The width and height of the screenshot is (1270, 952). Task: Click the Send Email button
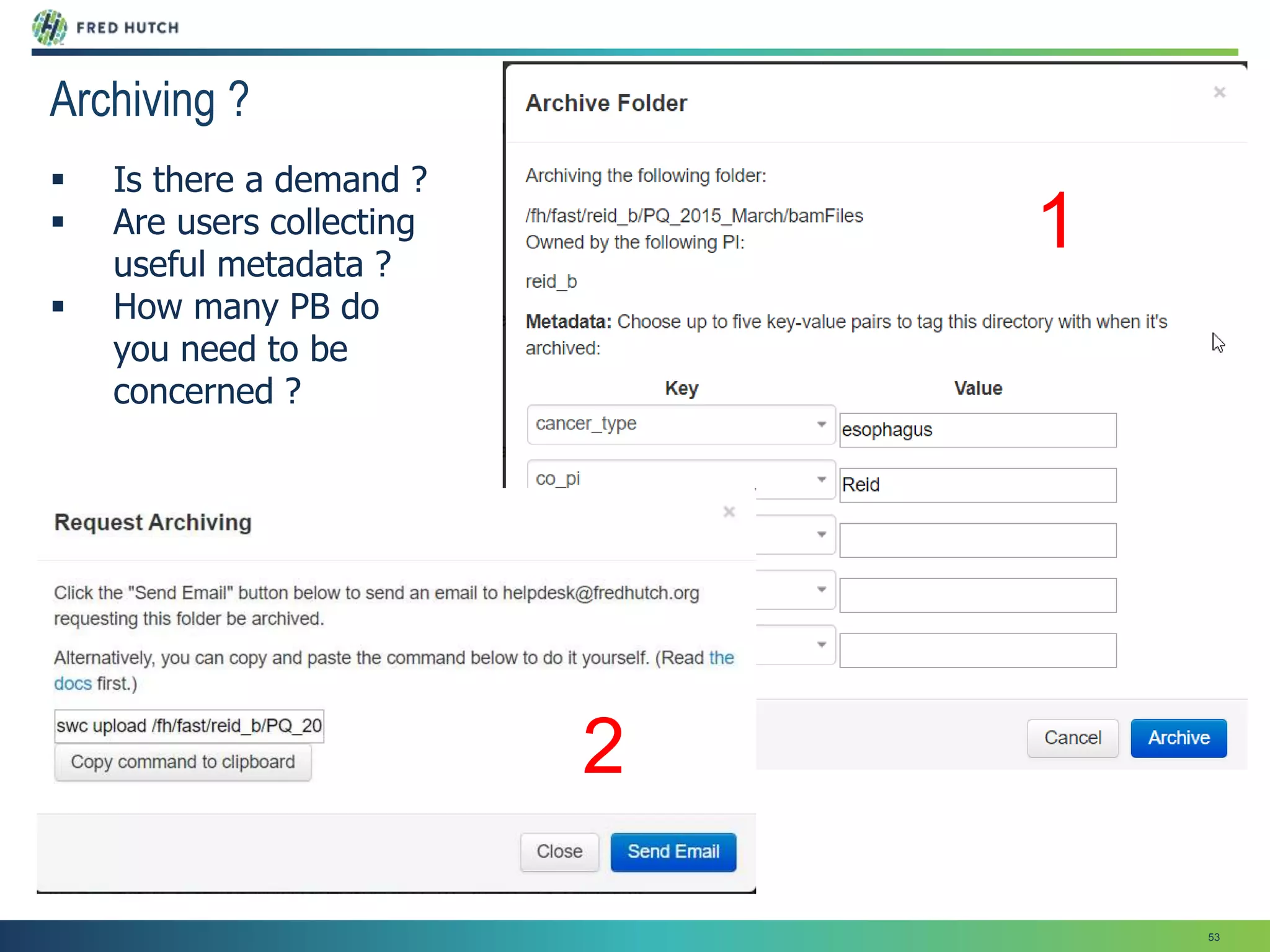(673, 852)
